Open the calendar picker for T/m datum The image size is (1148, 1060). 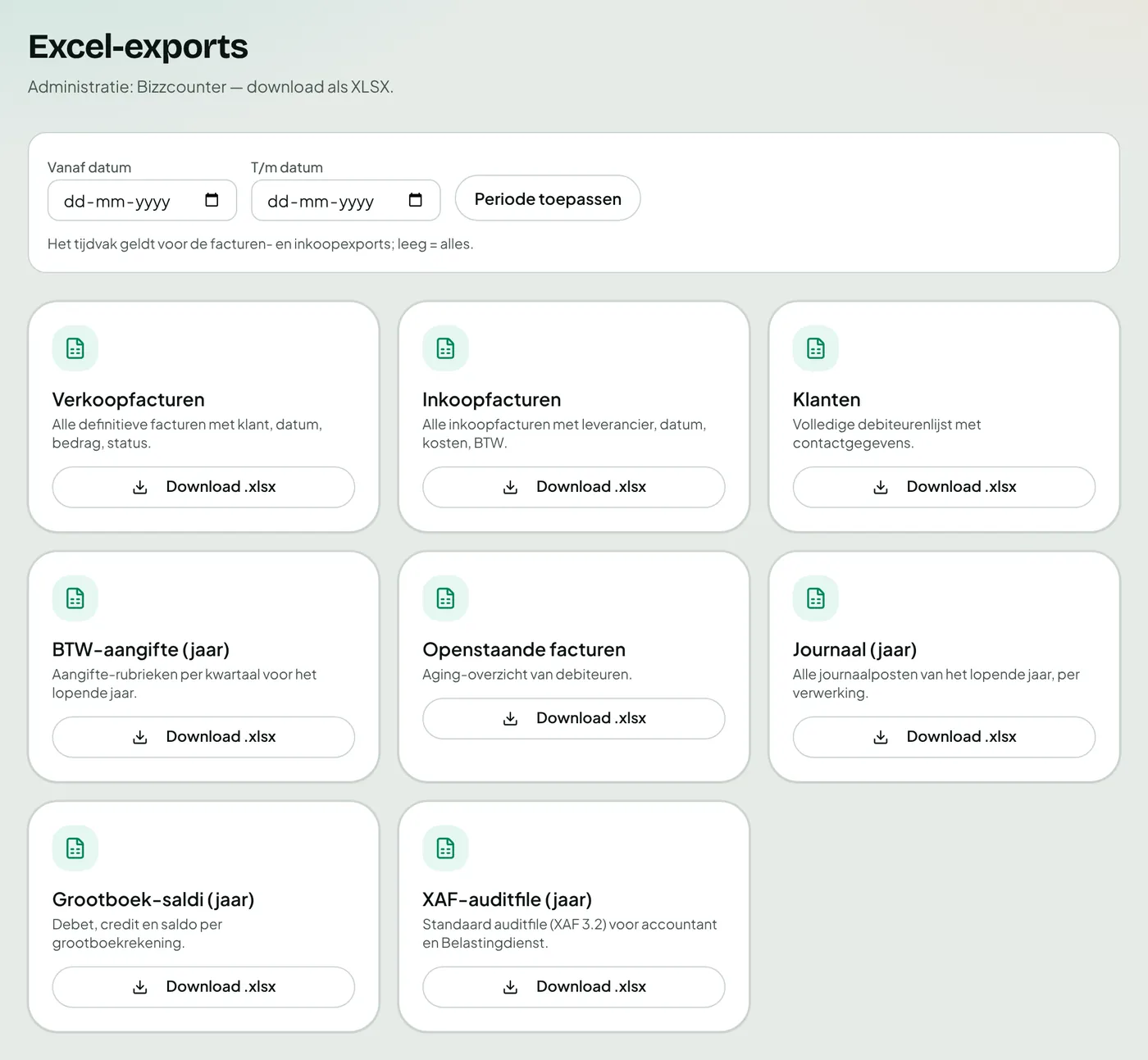pyautogui.click(x=415, y=200)
